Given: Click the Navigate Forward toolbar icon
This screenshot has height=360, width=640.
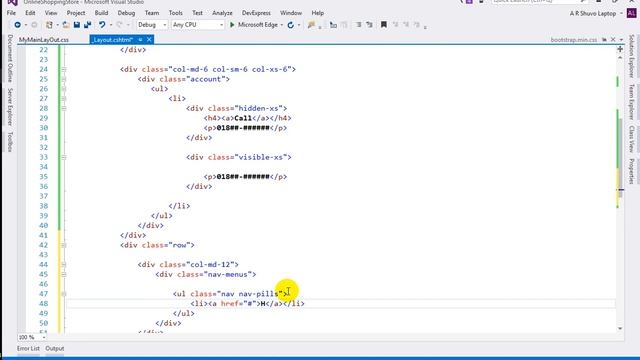Looking at the screenshot, I should (x=34, y=25).
